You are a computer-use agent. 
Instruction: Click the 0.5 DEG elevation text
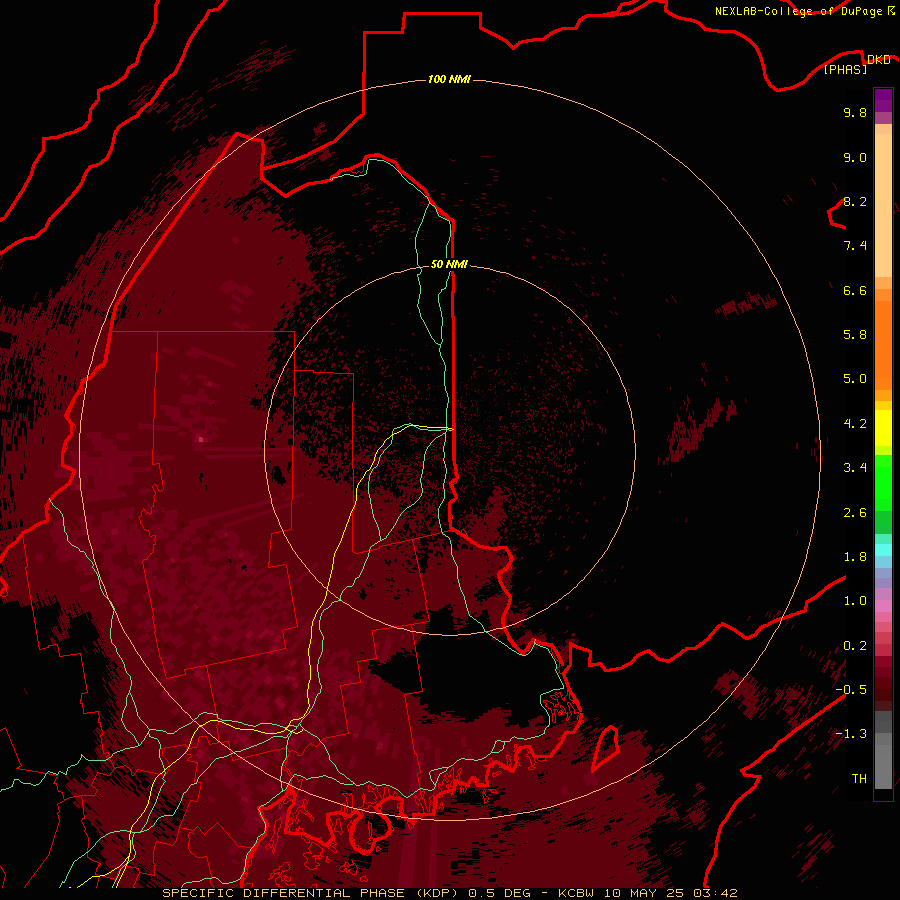pyautogui.click(x=499, y=893)
